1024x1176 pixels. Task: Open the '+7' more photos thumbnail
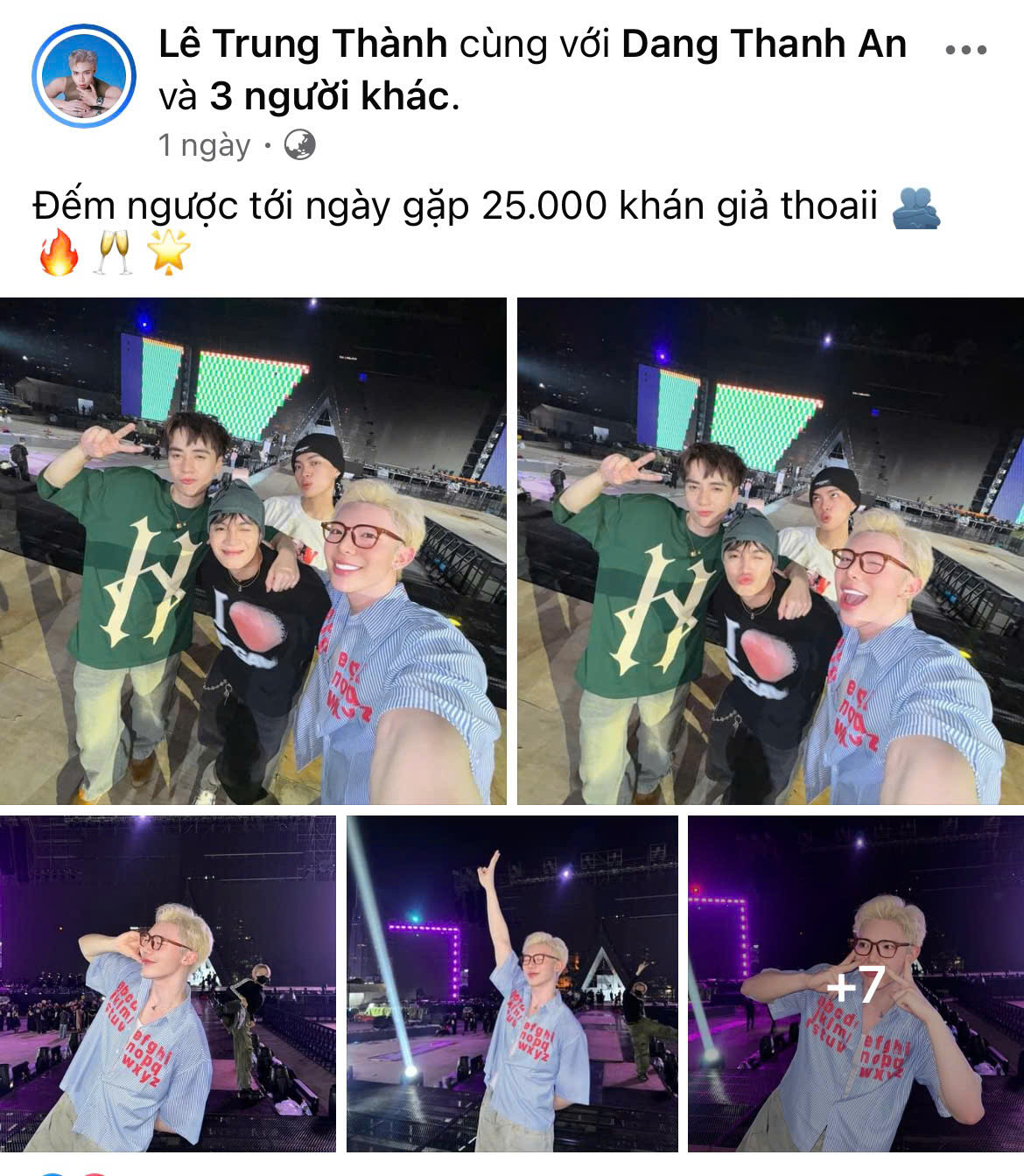click(x=856, y=983)
